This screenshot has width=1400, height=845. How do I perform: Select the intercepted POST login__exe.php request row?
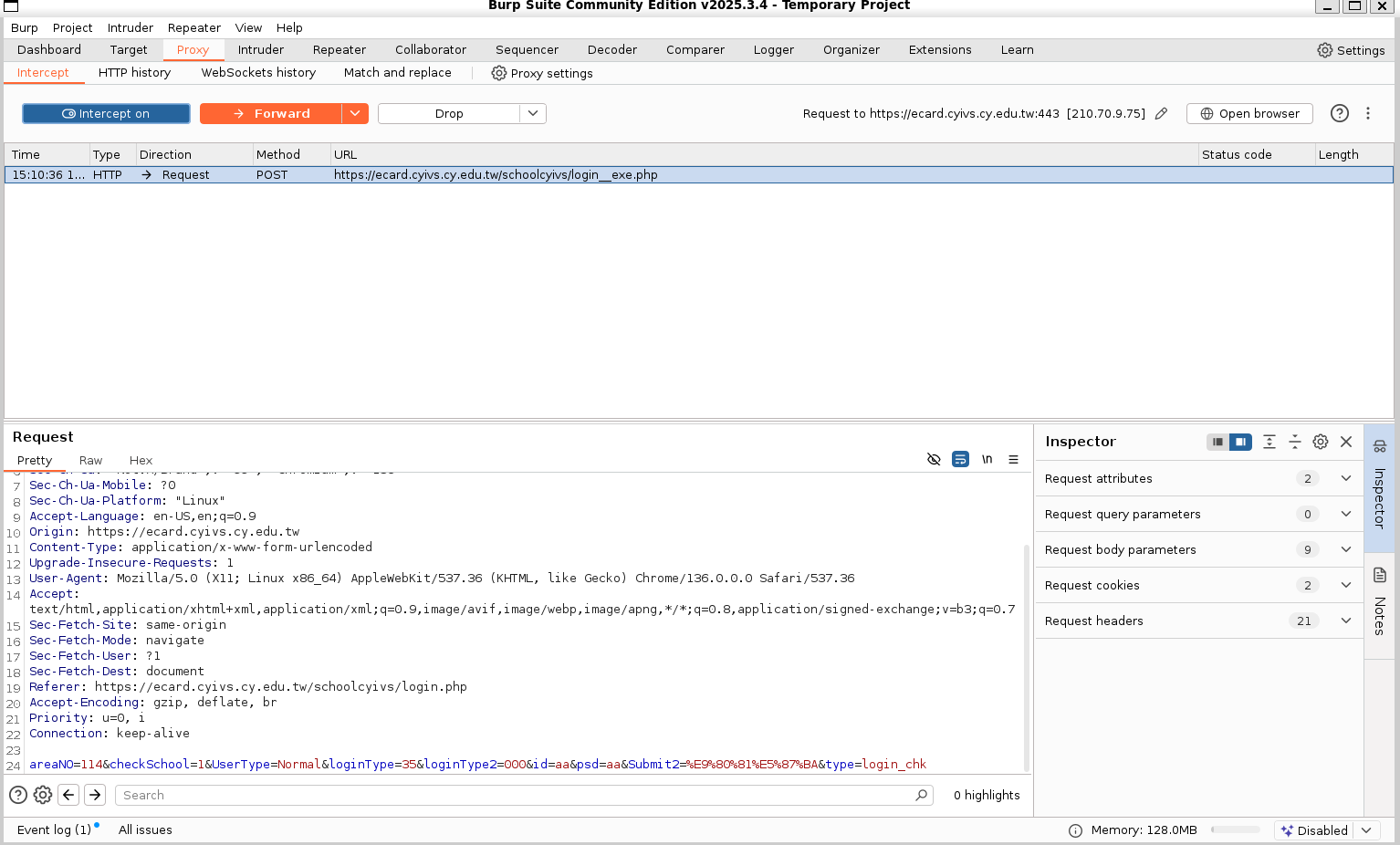699,175
